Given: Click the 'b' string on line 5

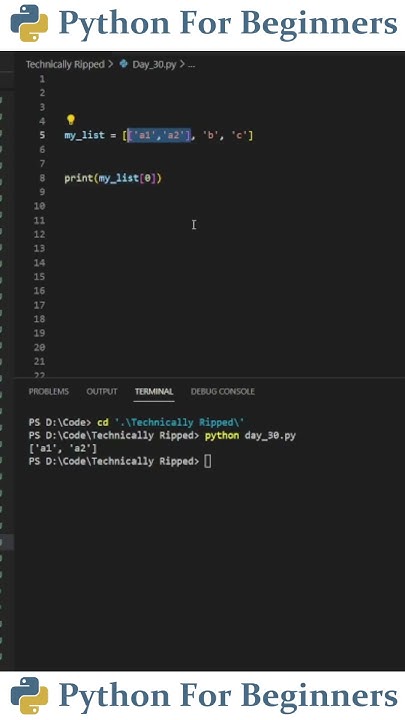Looking at the screenshot, I should click(210, 136).
